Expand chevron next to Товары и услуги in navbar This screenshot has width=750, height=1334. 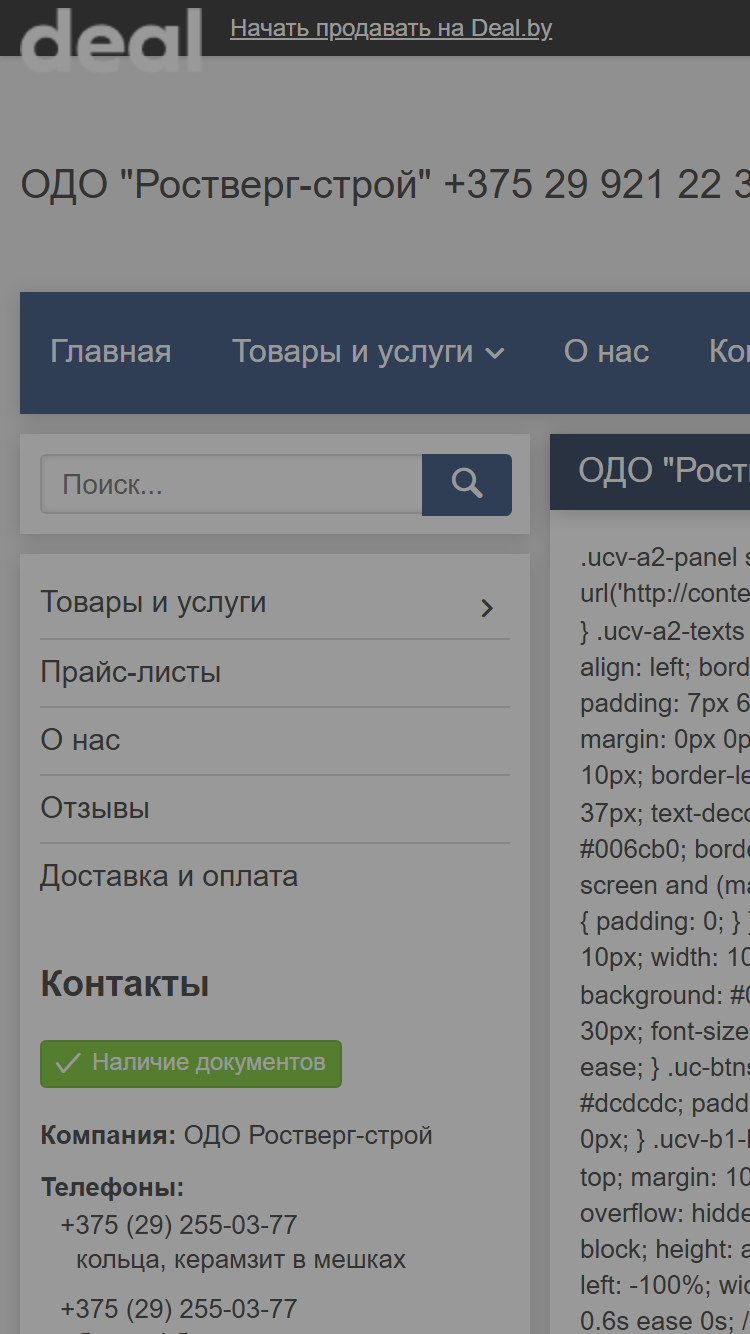point(495,353)
